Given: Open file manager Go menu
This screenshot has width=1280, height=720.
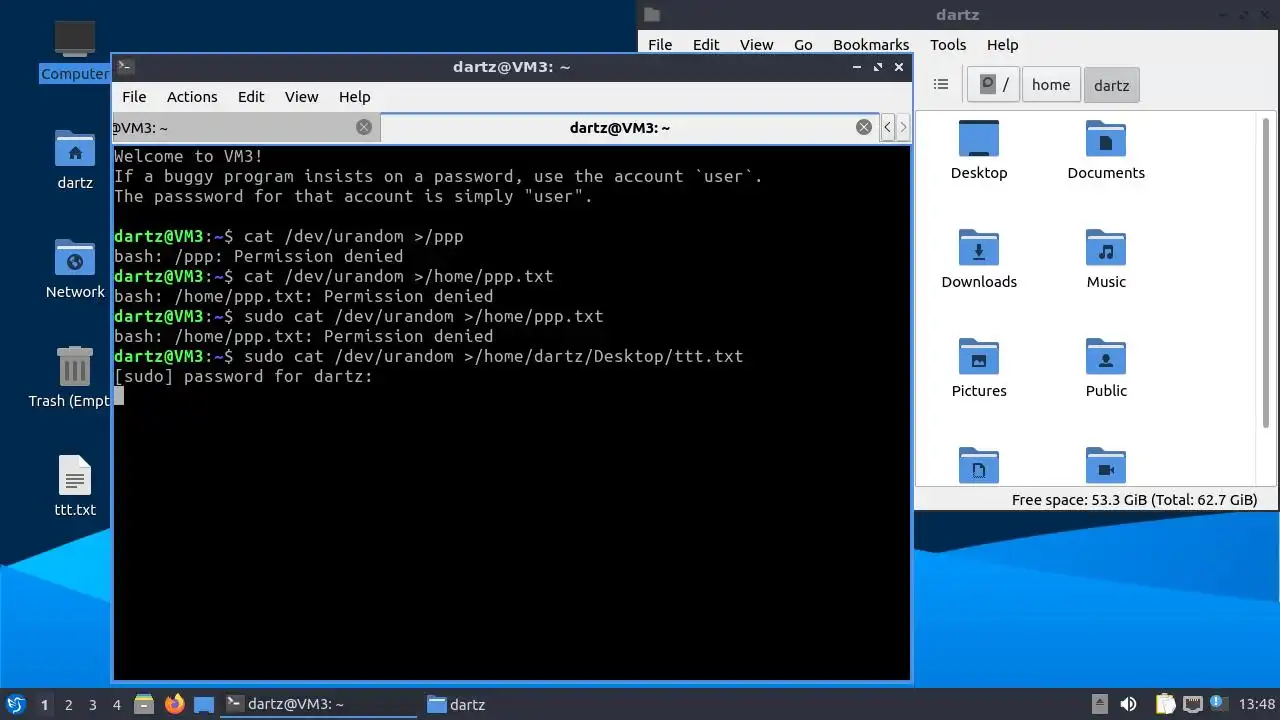Looking at the screenshot, I should pyautogui.click(x=803, y=45).
